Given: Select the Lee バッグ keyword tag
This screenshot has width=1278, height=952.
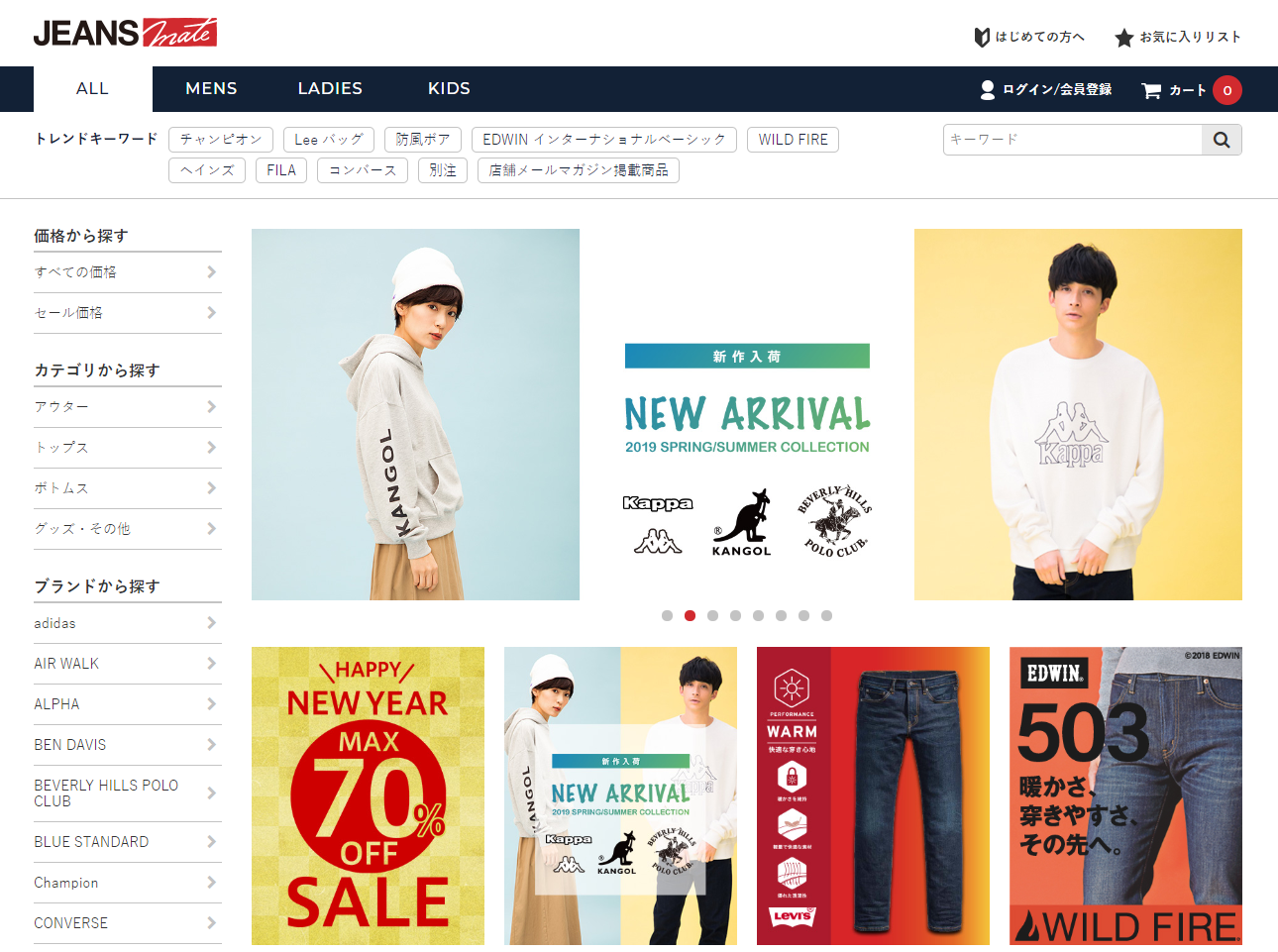Looking at the screenshot, I should pyautogui.click(x=329, y=140).
